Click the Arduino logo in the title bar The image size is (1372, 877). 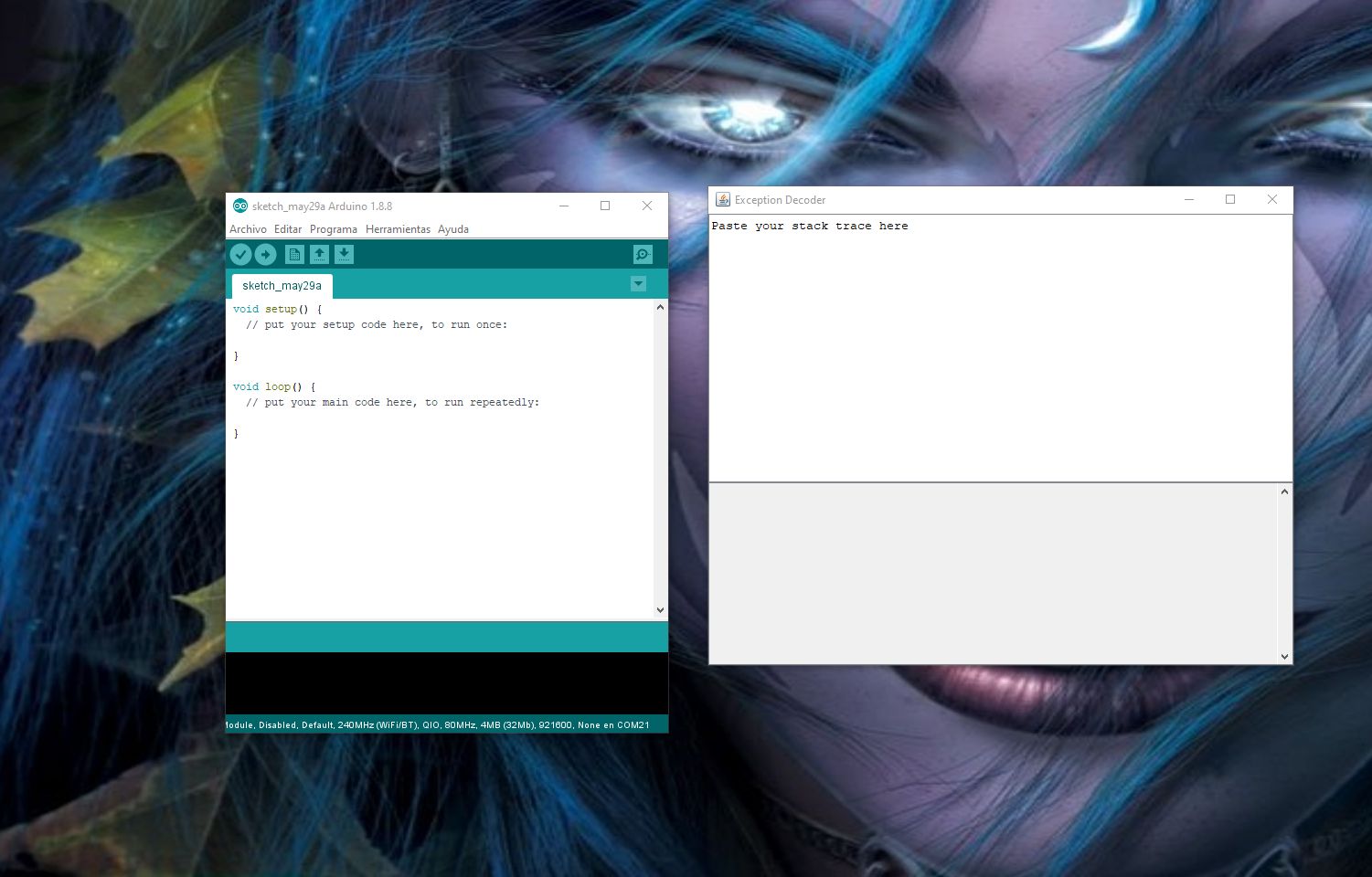[239, 206]
